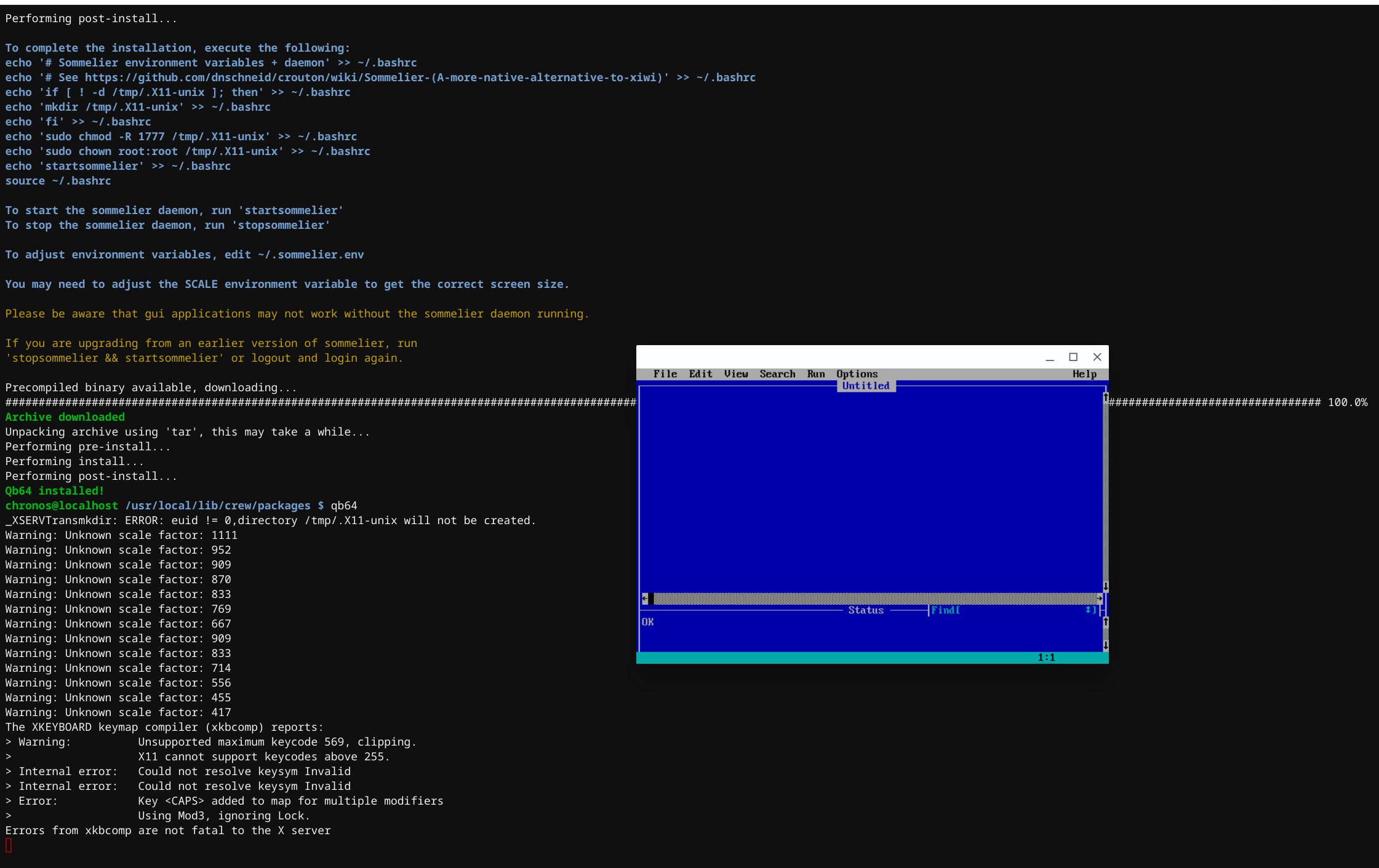Open the Options menu
Viewport: 1379px width, 868px height.
tap(857, 374)
